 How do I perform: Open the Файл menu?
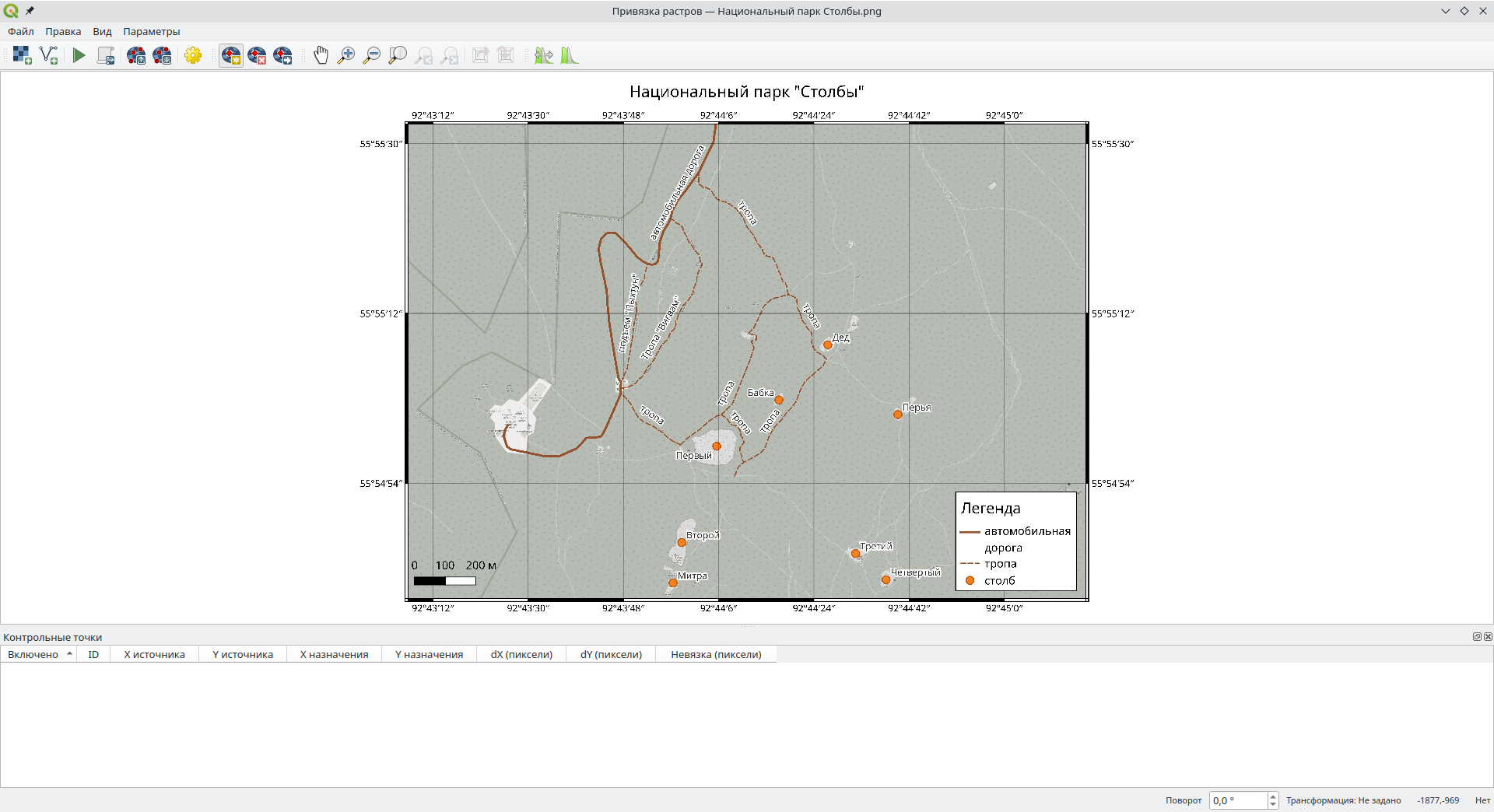tap(21, 31)
